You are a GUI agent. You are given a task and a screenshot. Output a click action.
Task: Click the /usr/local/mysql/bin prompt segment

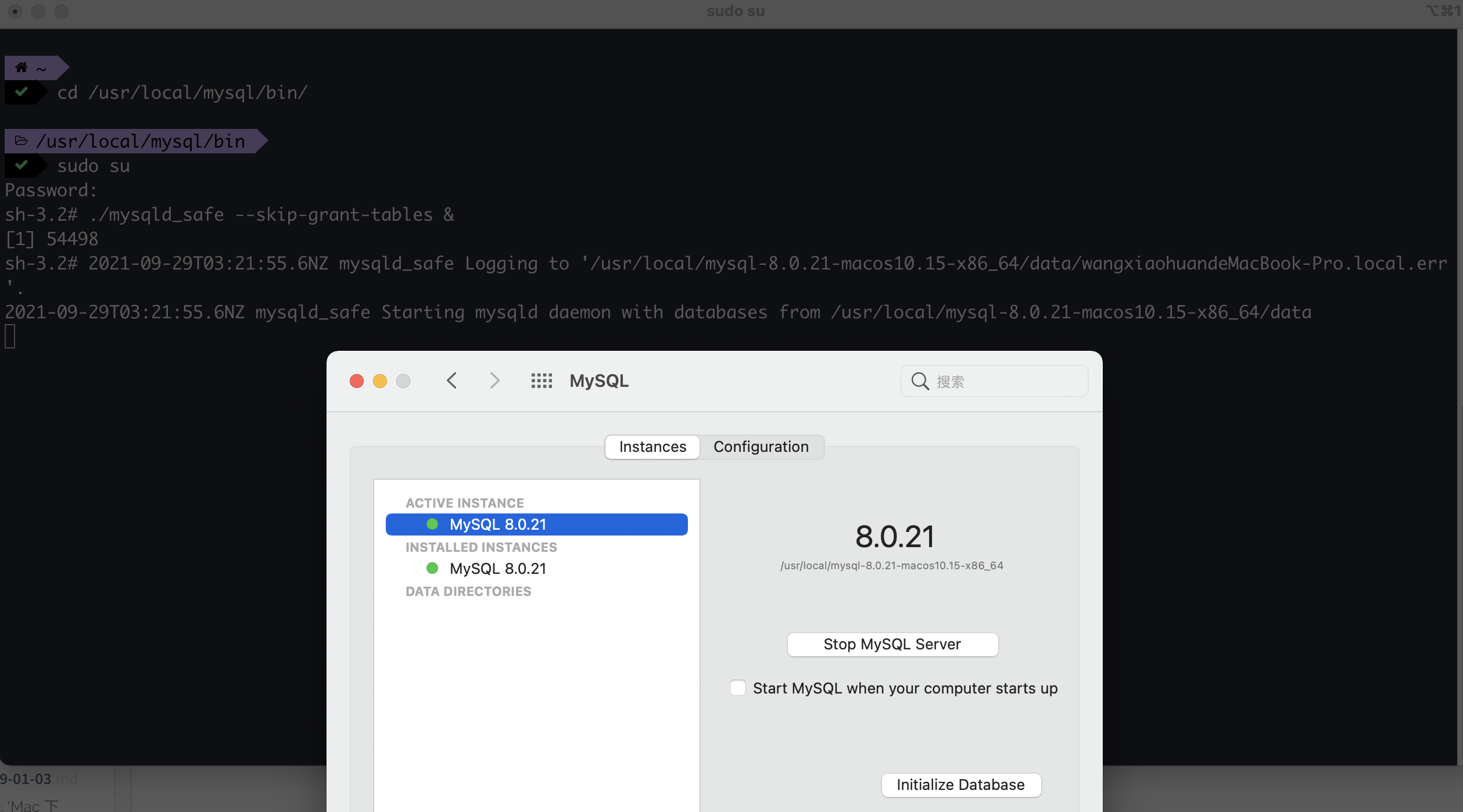(x=135, y=141)
